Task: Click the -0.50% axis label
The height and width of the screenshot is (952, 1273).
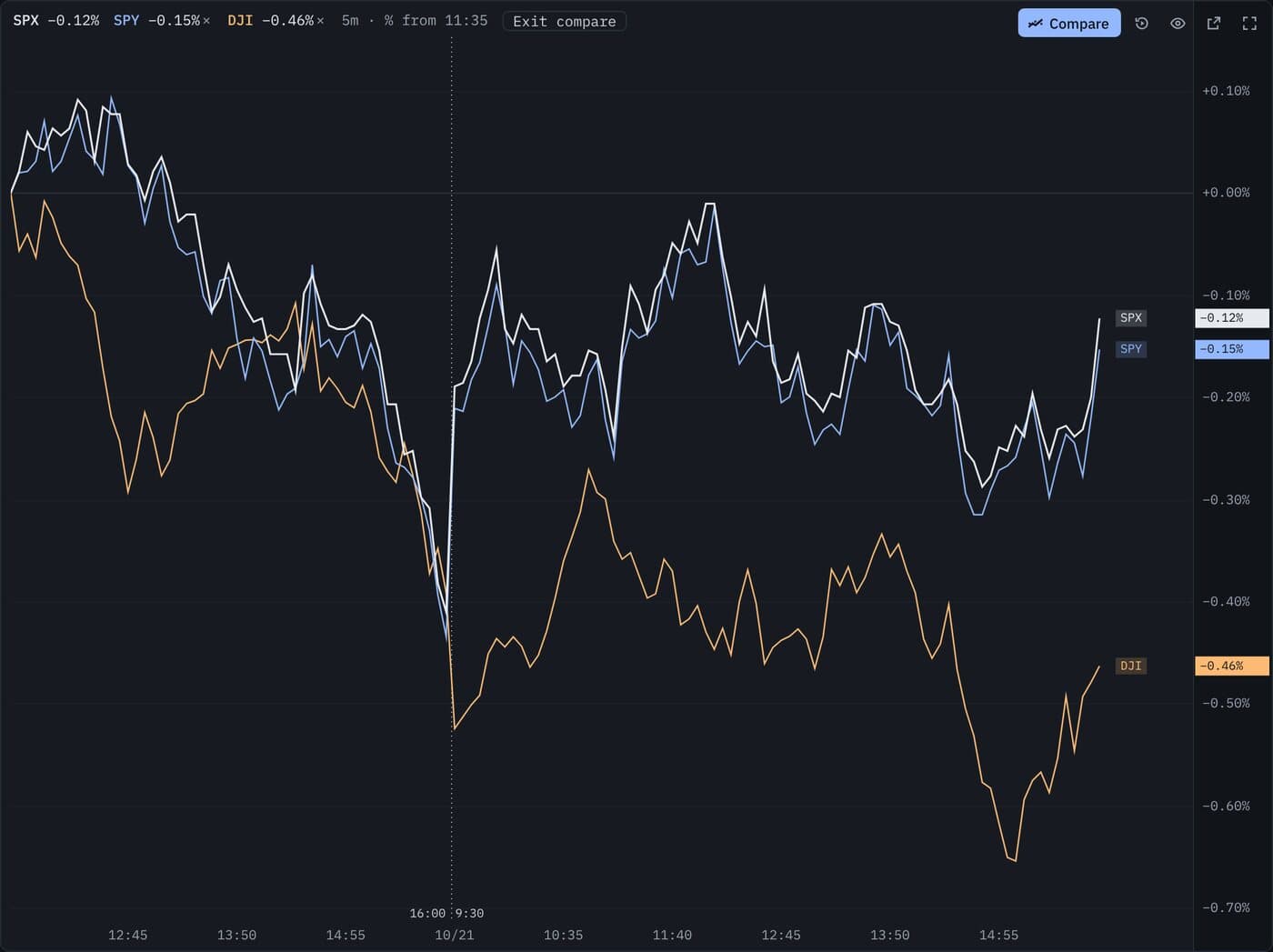Action: (1226, 703)
